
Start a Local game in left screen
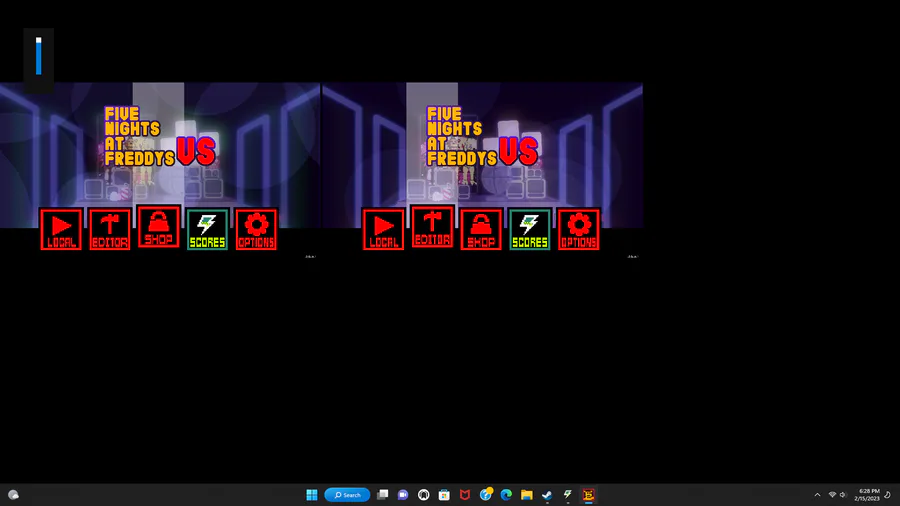tap(61, 229)
